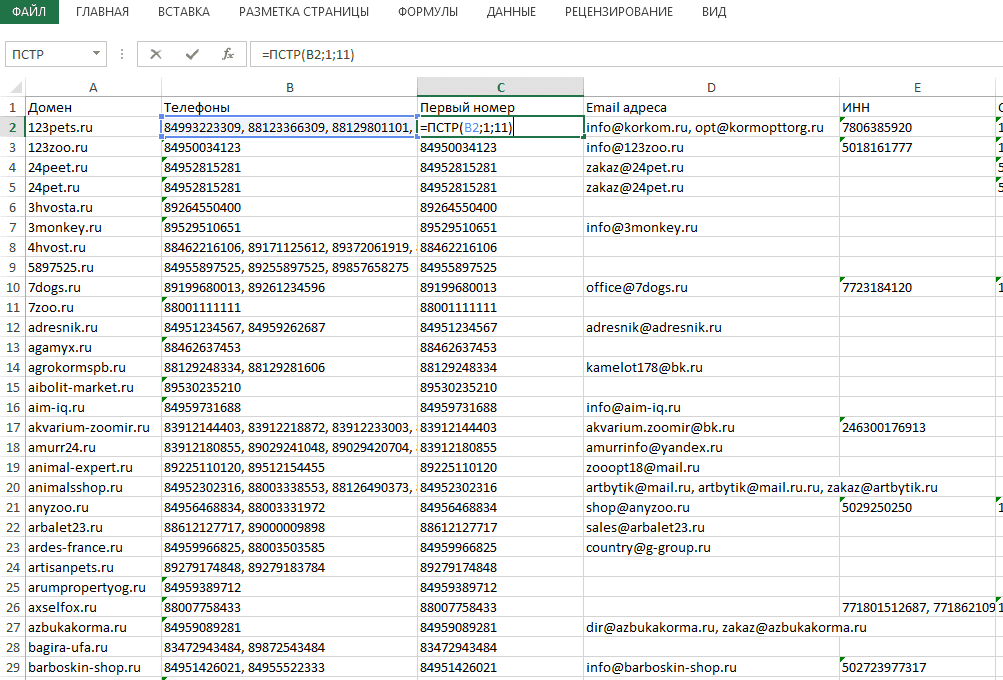Screen dimensions: 1003x680
Task: Select column B by its header
Action: [290, 87]
